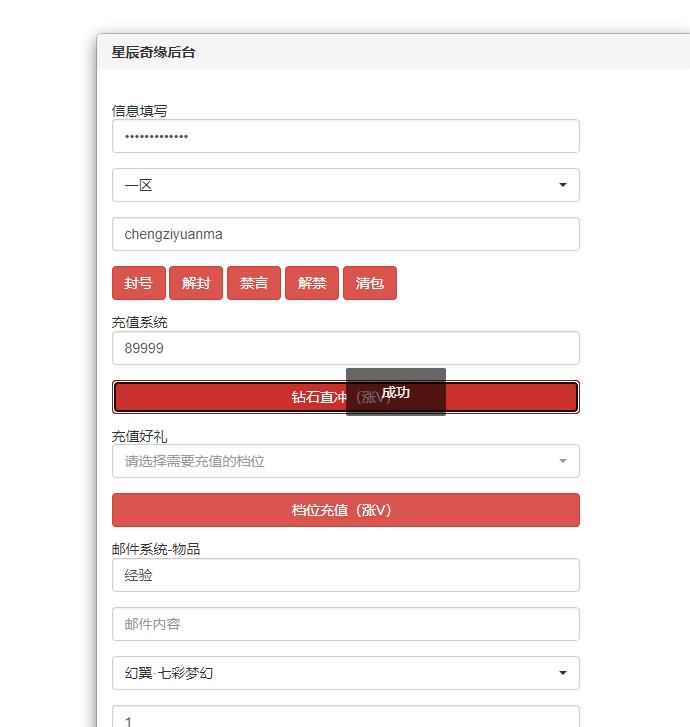Screen dimensions: 690x727
Task: Click the 星辰奇缘后台 panel header title
Action: [154, 52]
